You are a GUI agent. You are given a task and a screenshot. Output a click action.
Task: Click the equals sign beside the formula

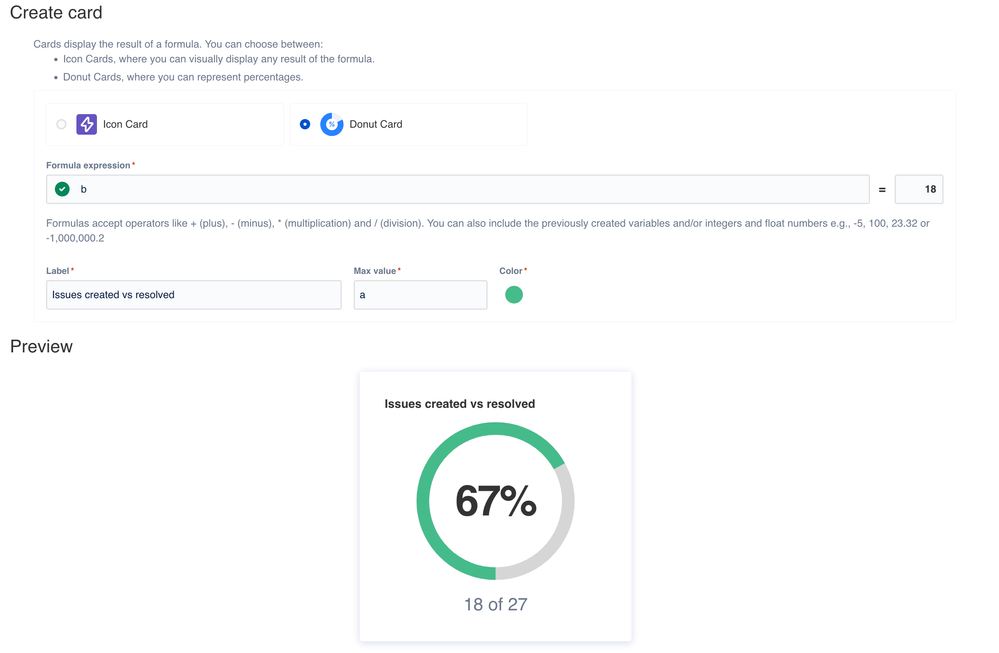point(882,190)
